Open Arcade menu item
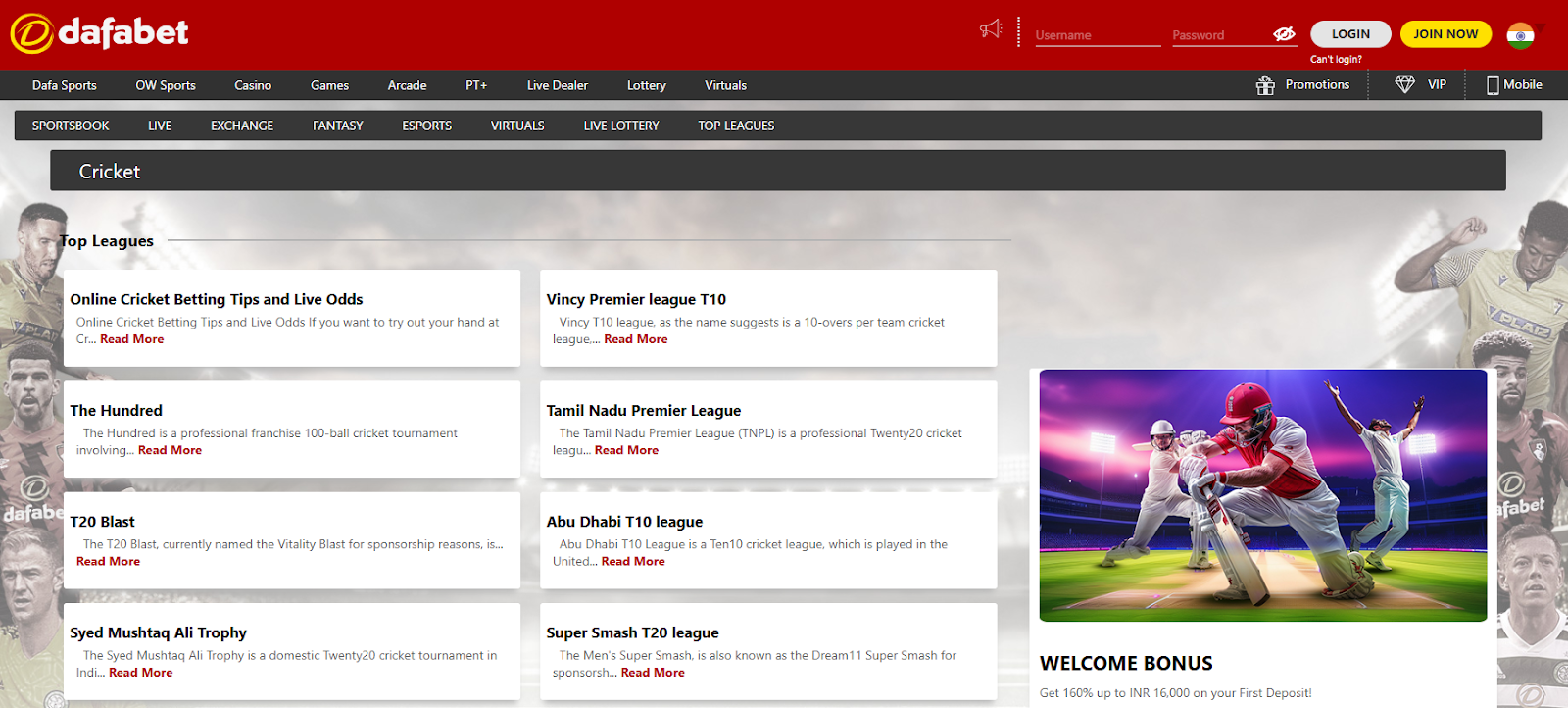1568x708 pixels. click(407, 85)
